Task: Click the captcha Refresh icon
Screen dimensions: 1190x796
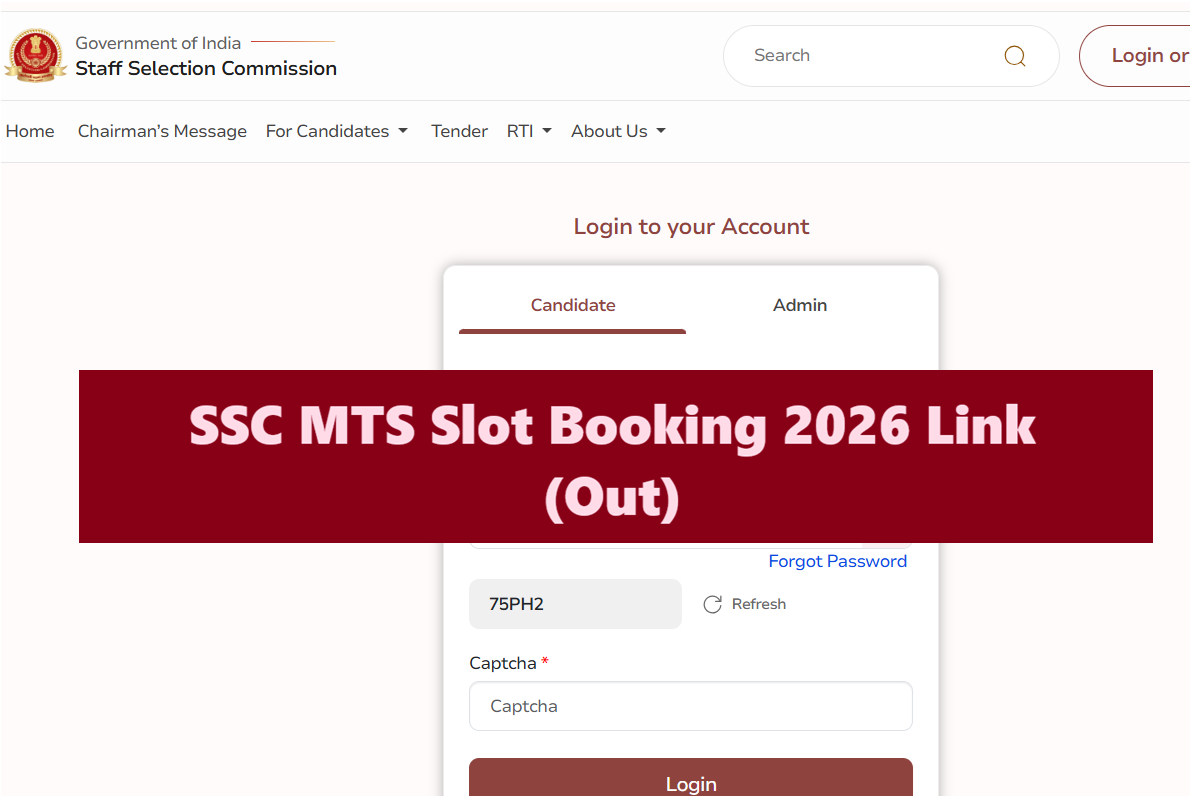Action: [712, 604]
